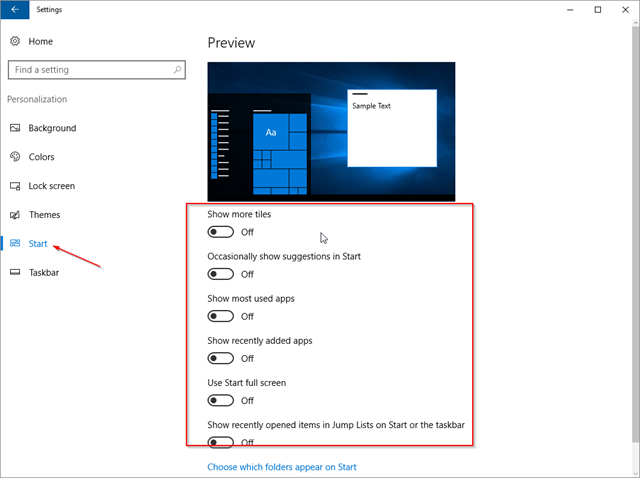Click the Show most used apps label
640x478 pixels.
pos(251,299)
